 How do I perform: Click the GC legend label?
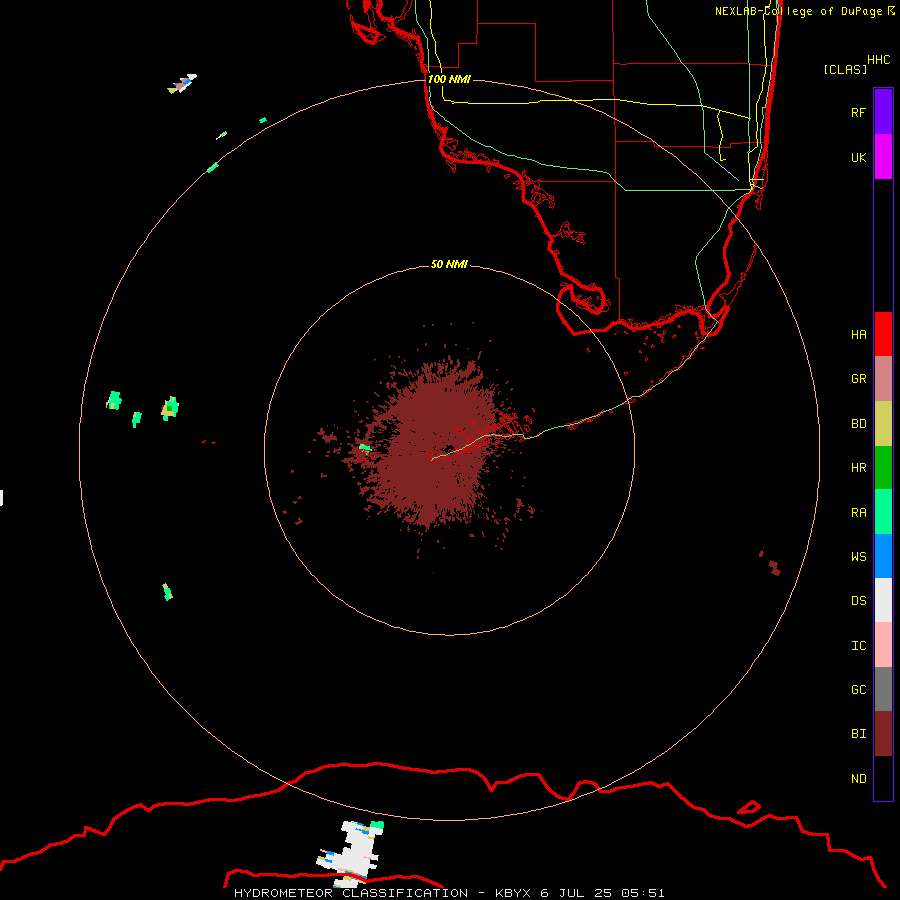(x=858, y=689)
